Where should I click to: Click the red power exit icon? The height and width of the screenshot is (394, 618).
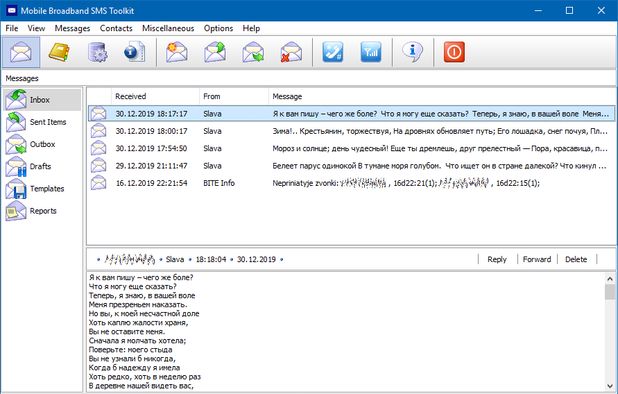pyautogui.click(x=454, y=52)
